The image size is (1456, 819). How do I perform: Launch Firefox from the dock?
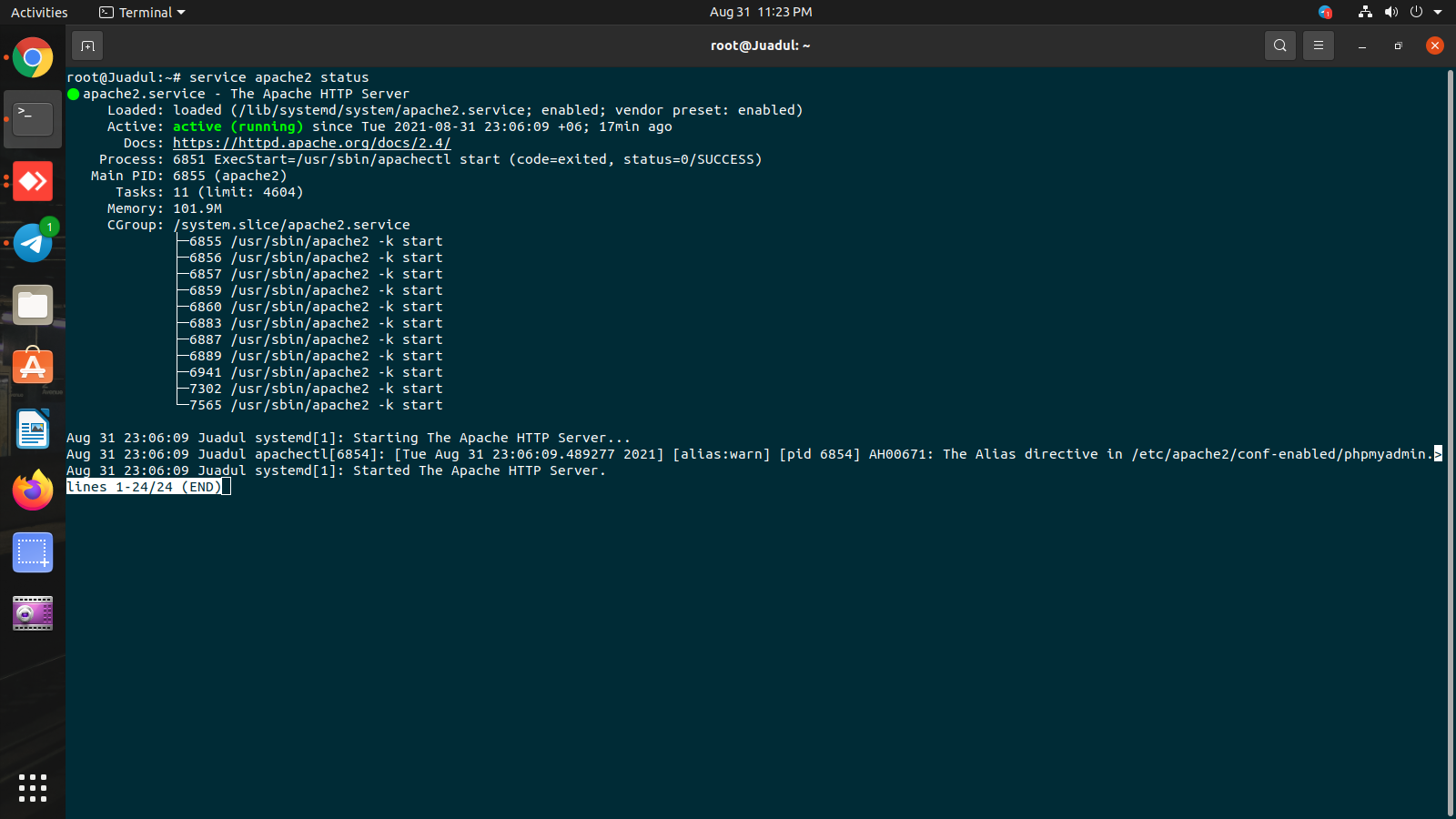click(33, 490)
